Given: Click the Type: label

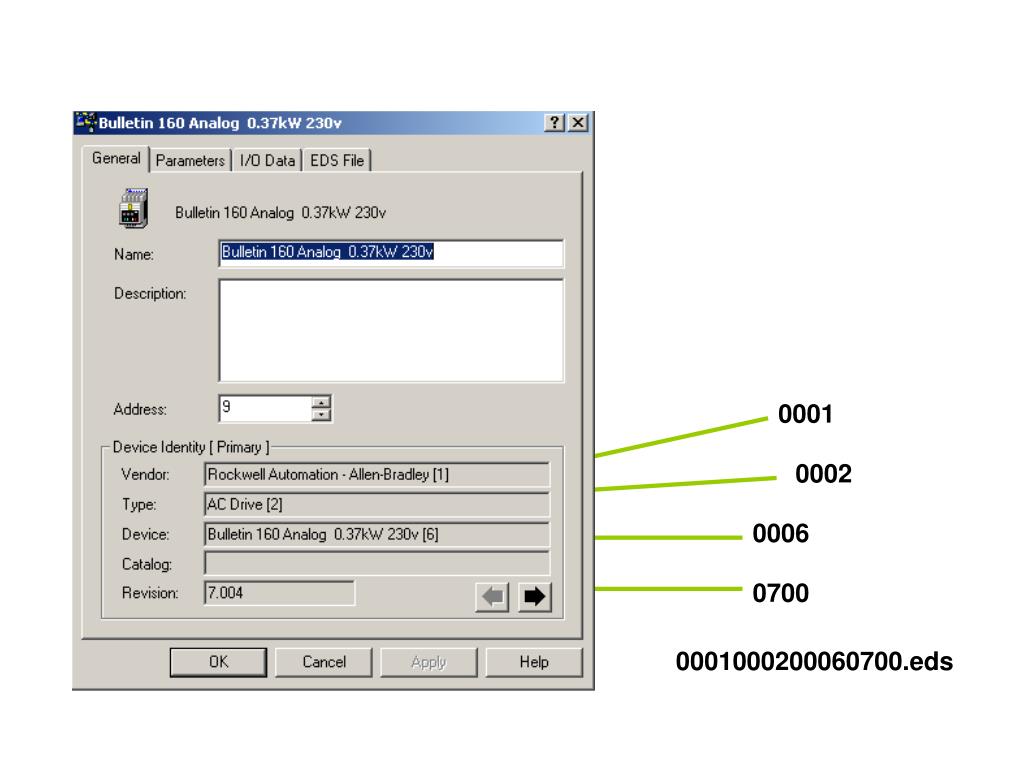Looking at the screenshot, I should tap(139, 505).
